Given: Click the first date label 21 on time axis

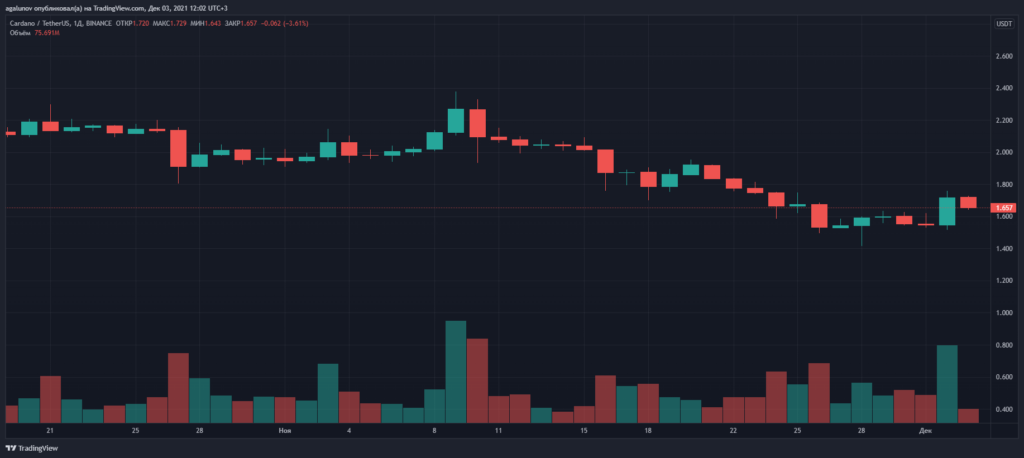Looking at the screenshot, I should (50, 431).
